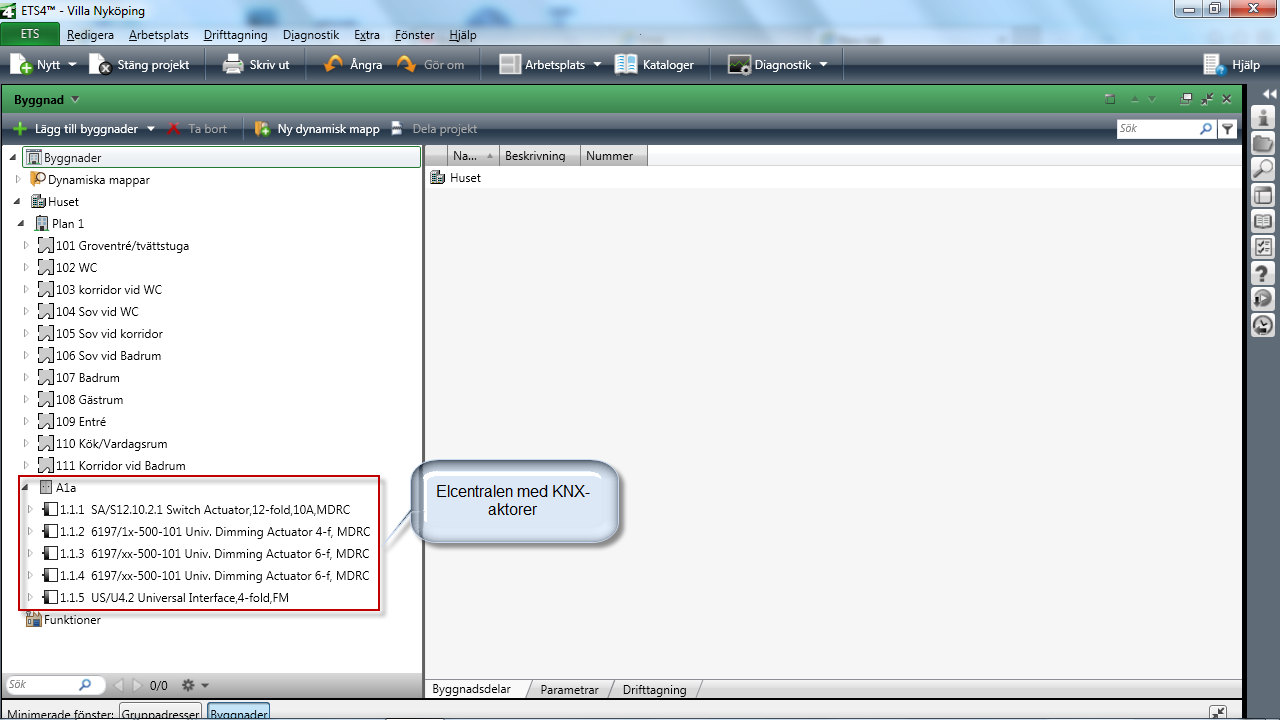Click the Skriv ut printer icon

point(233,65)
